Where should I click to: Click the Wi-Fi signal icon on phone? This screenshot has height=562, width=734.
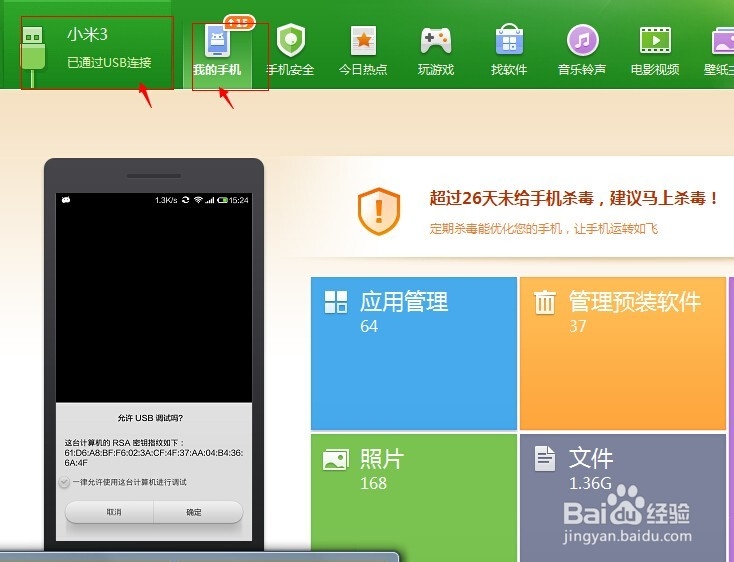pyautogui.click(x=198, y=200)
